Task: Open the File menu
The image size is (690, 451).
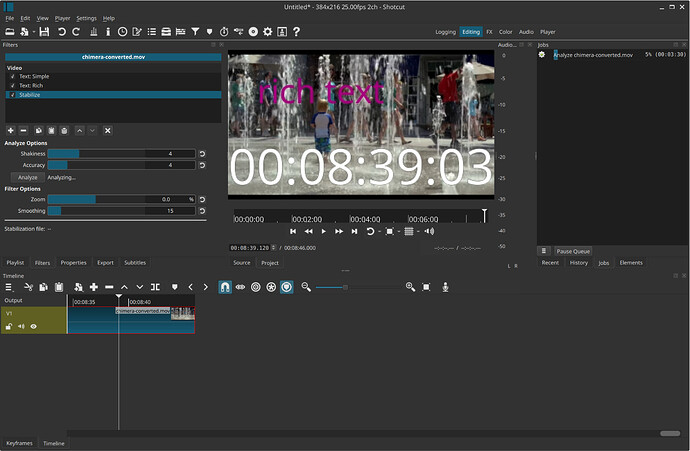Action: point(10,18)
